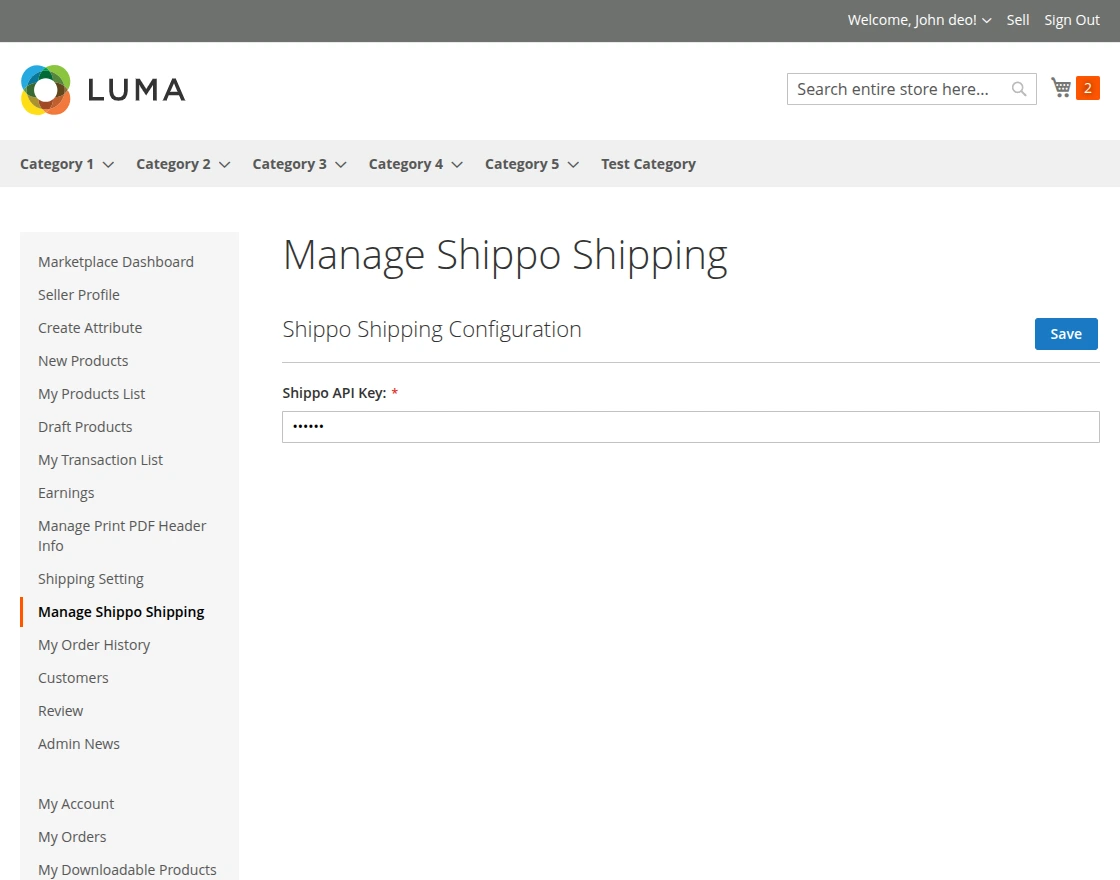1120x880 pixels.
Task: Focus the Shippo API Key field
Action: pyautogui.click(x=691, y=426)
